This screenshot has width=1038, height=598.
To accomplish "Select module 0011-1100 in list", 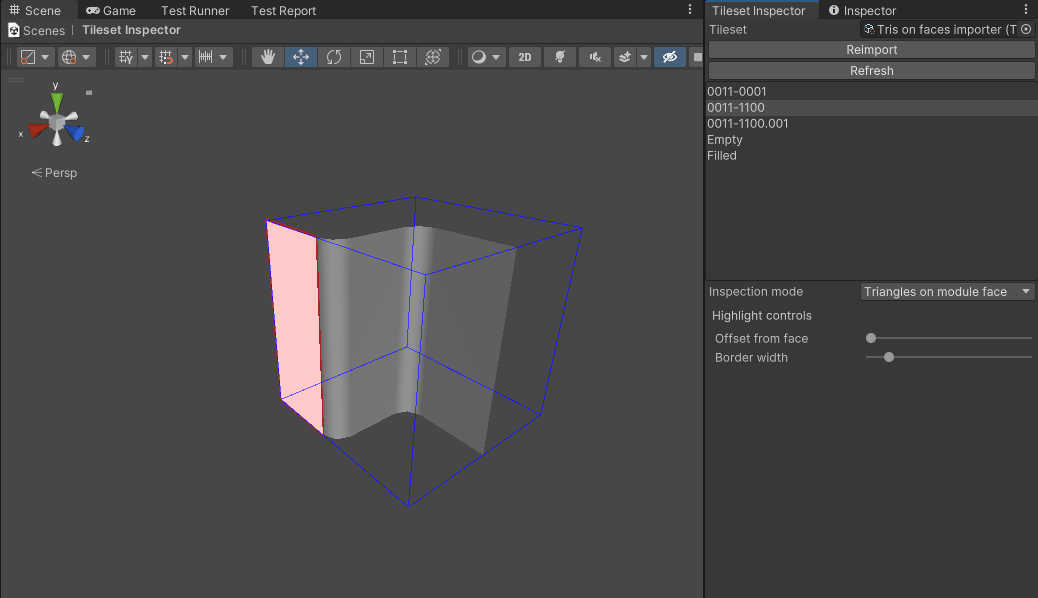I will pos(871,107).
